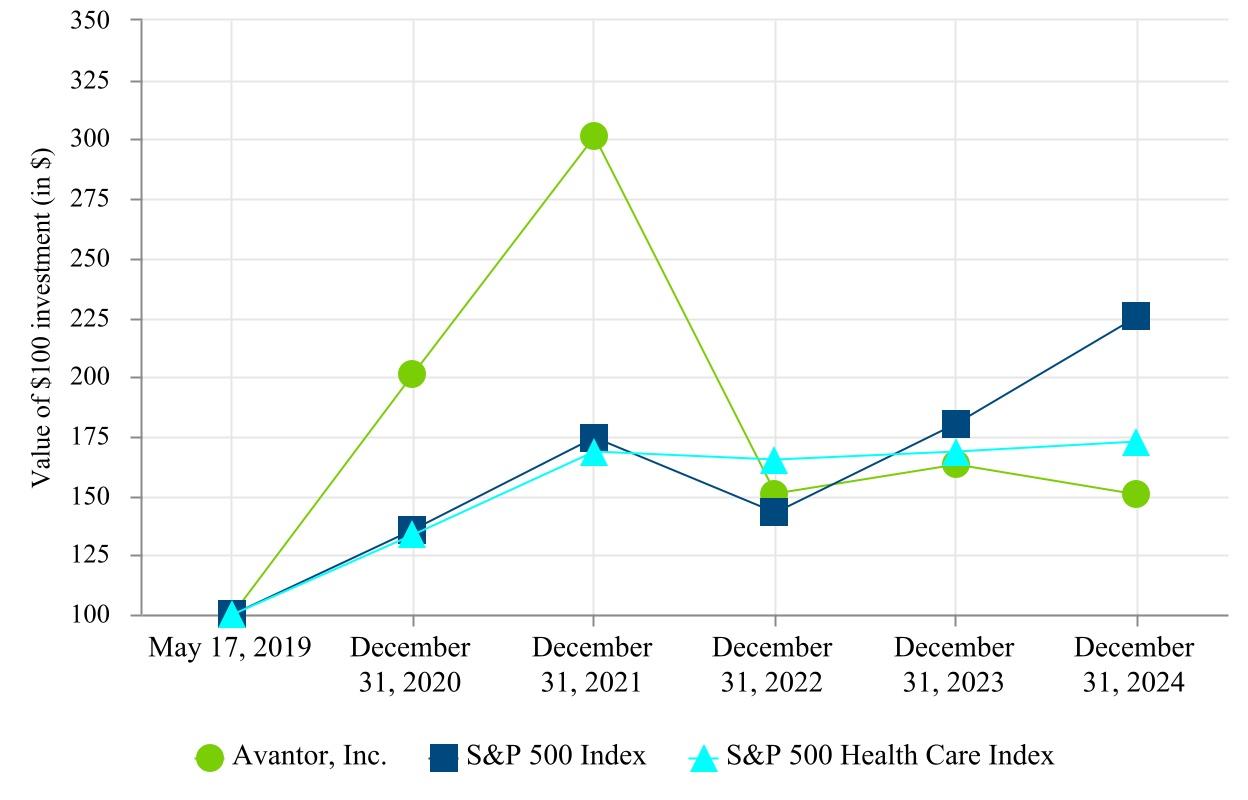
Task: Select Avantor's December 31, 2020 green circle
Action: (x=412, y=374)
